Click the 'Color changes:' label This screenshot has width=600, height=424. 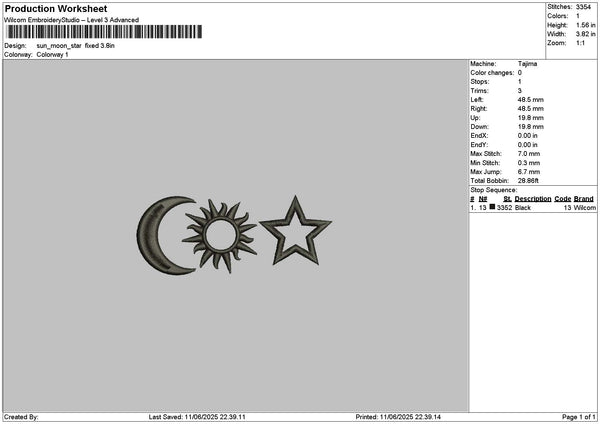click(x=492, y=73)
